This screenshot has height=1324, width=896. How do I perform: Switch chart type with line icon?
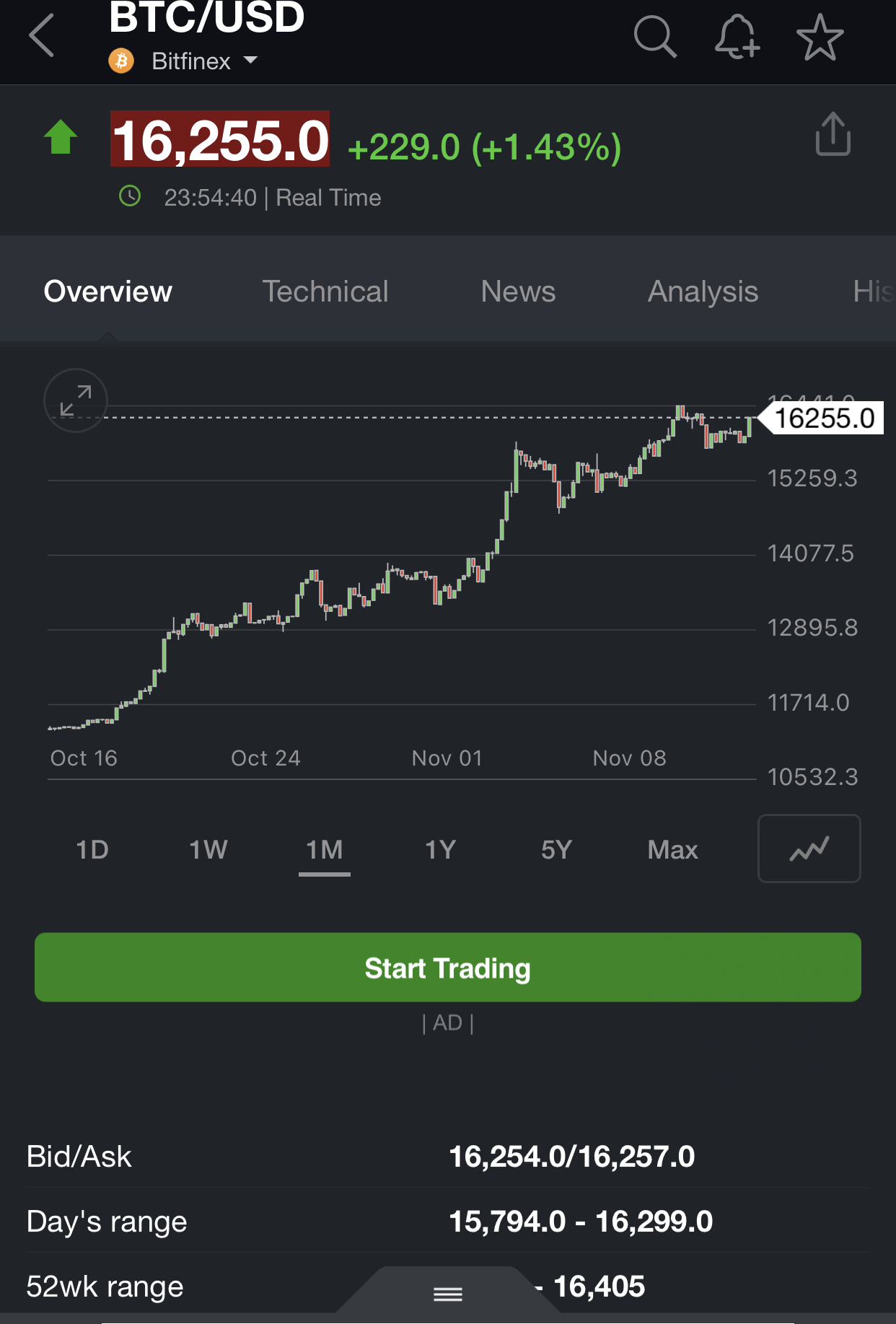coord(809,849)
